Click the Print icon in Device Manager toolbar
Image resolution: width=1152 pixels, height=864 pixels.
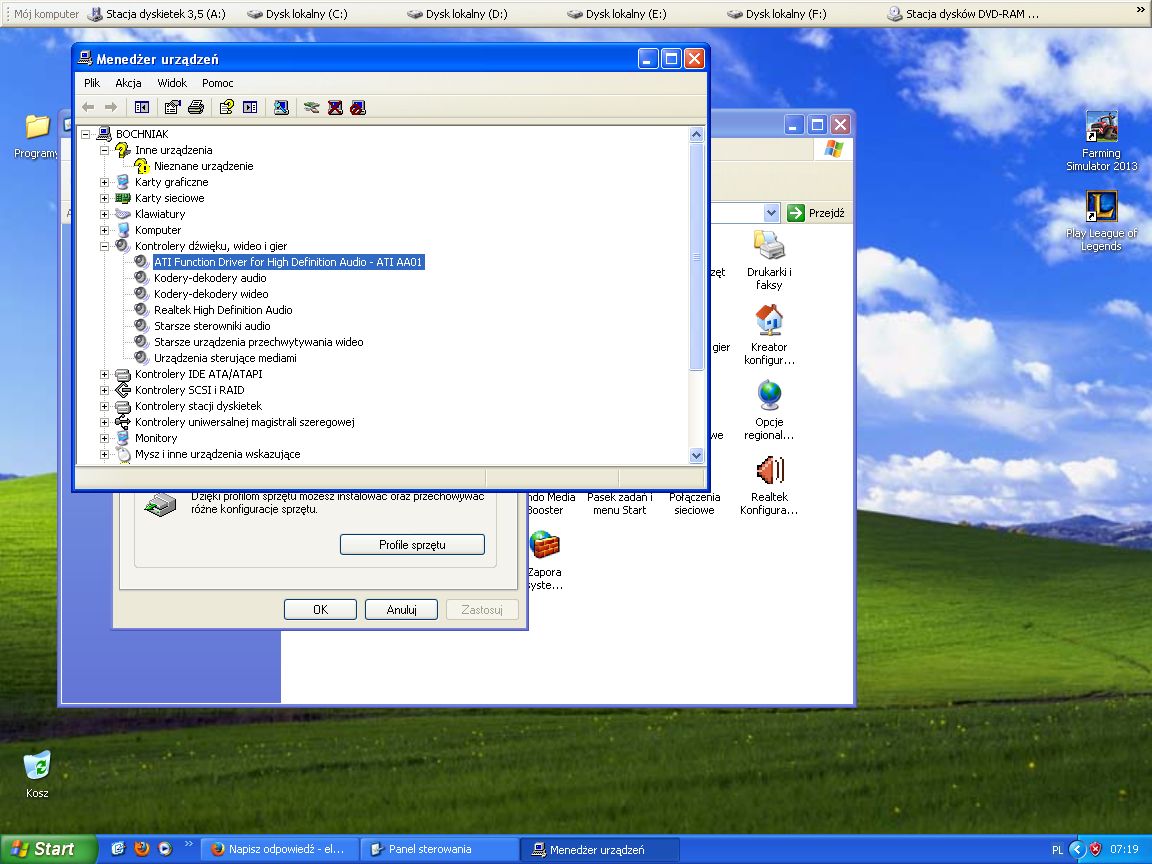click(195, 107)
